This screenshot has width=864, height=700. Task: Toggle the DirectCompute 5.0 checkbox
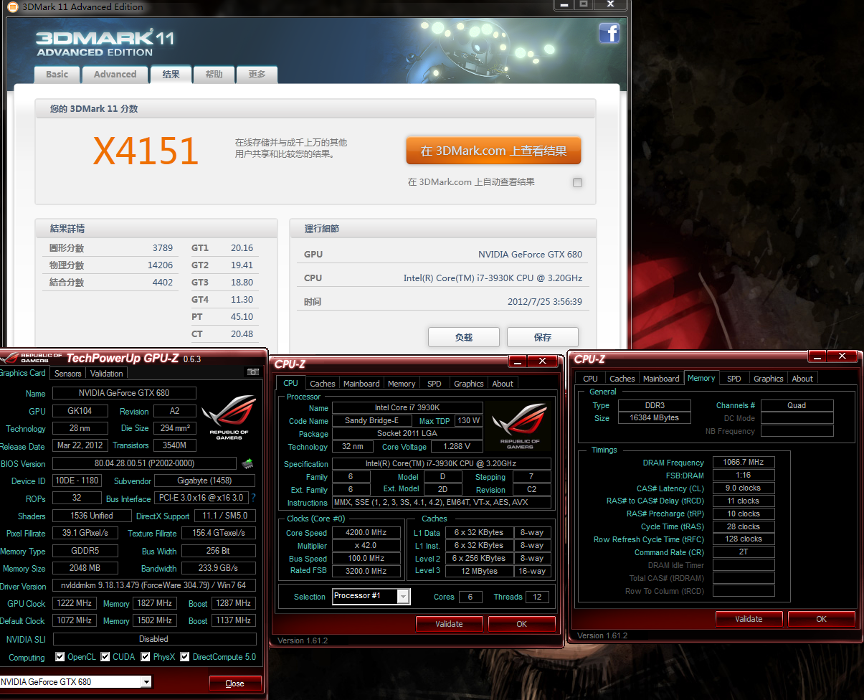pyautogui.click(x=185, y=656)
